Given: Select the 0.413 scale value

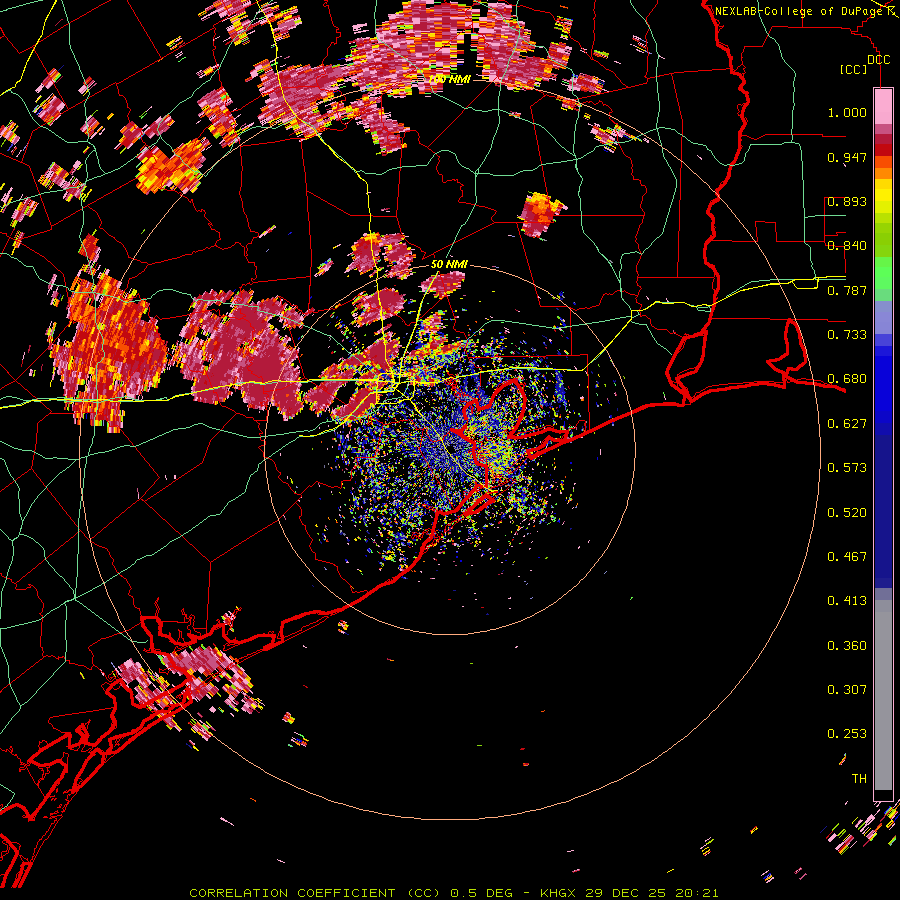Looking at the screenshot, I should [847, 601].
